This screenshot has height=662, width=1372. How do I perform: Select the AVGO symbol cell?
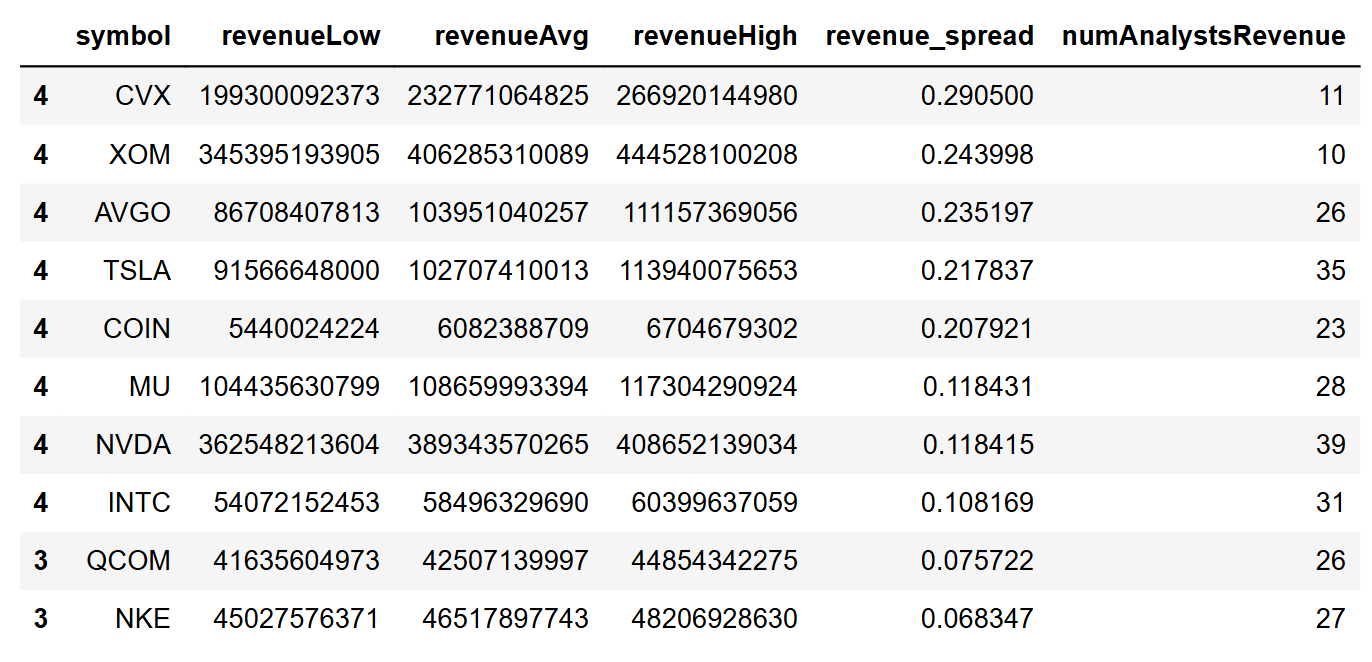[133, 212]
